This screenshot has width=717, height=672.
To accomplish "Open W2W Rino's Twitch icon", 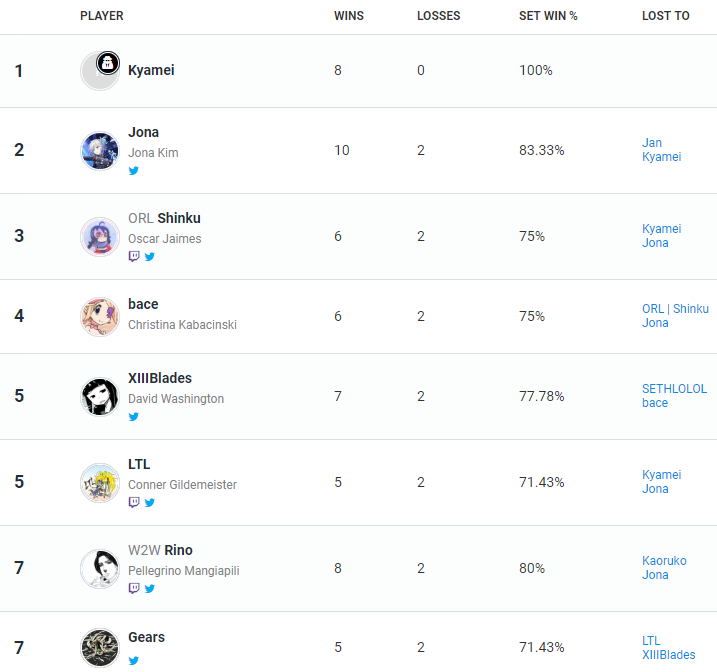I will point(134,588).
